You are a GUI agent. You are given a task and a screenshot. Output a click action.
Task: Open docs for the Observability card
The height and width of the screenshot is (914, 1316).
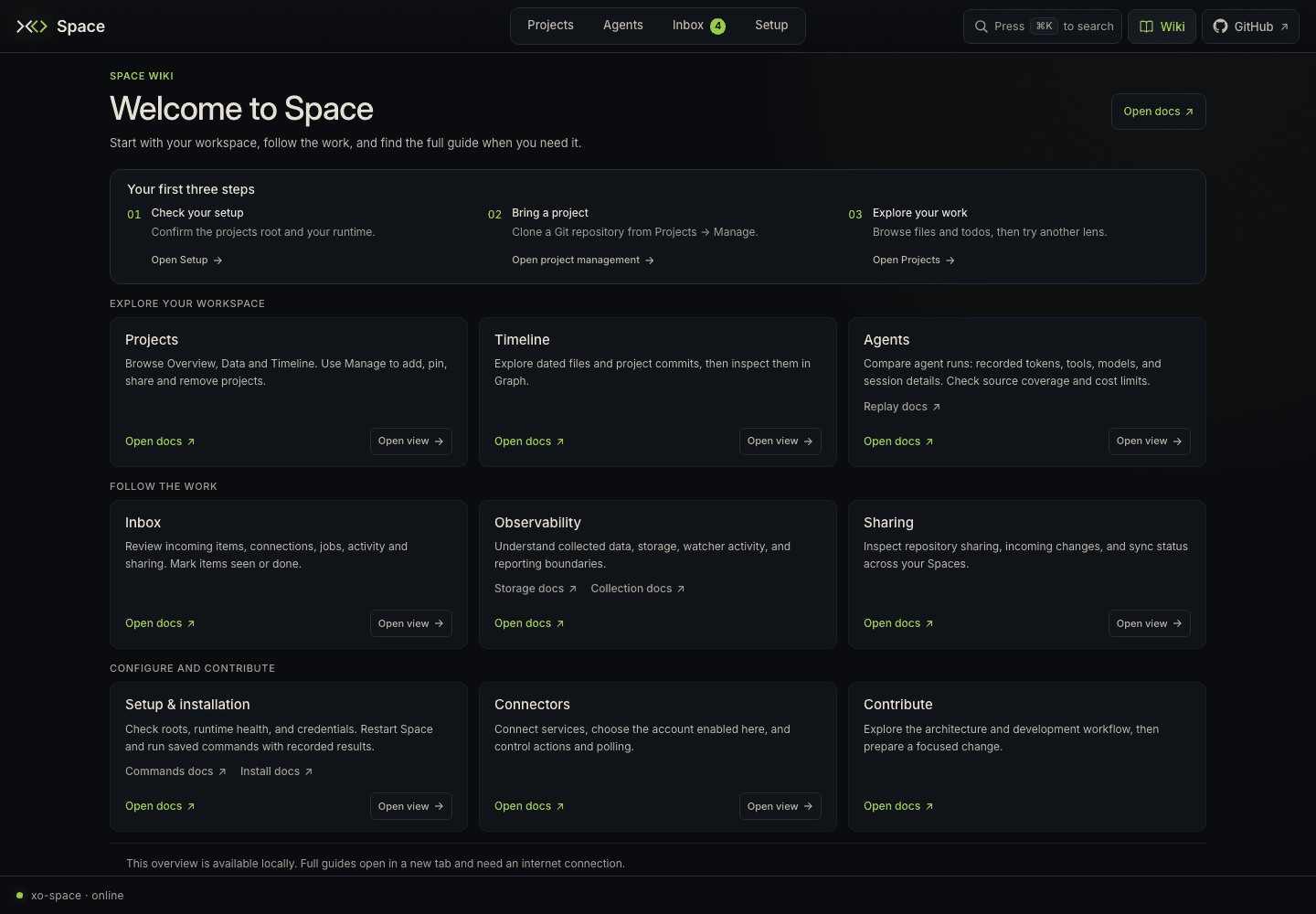click(x=529, y=623)
